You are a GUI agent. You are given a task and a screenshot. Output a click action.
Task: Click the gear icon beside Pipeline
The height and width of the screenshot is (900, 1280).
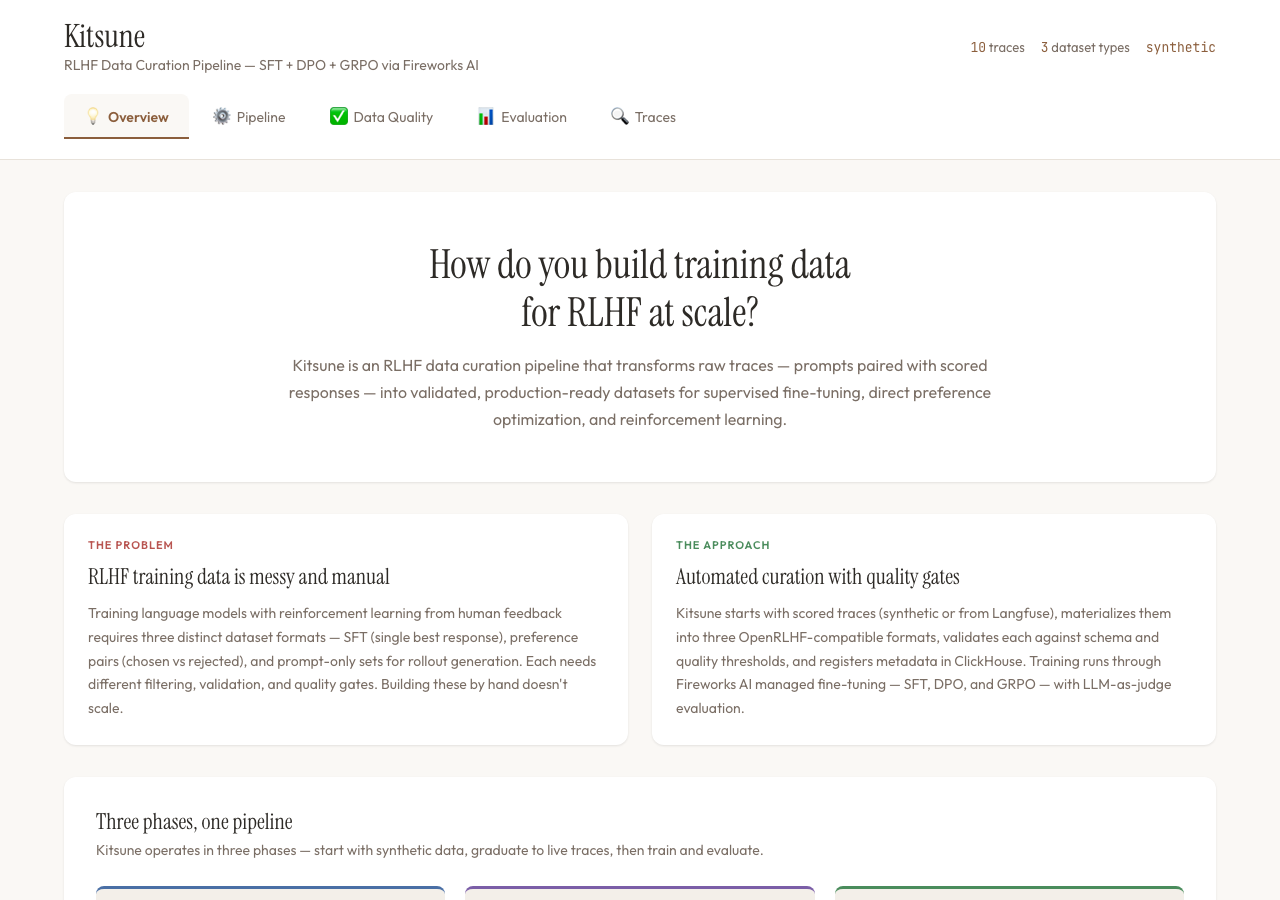pos(222,117)
